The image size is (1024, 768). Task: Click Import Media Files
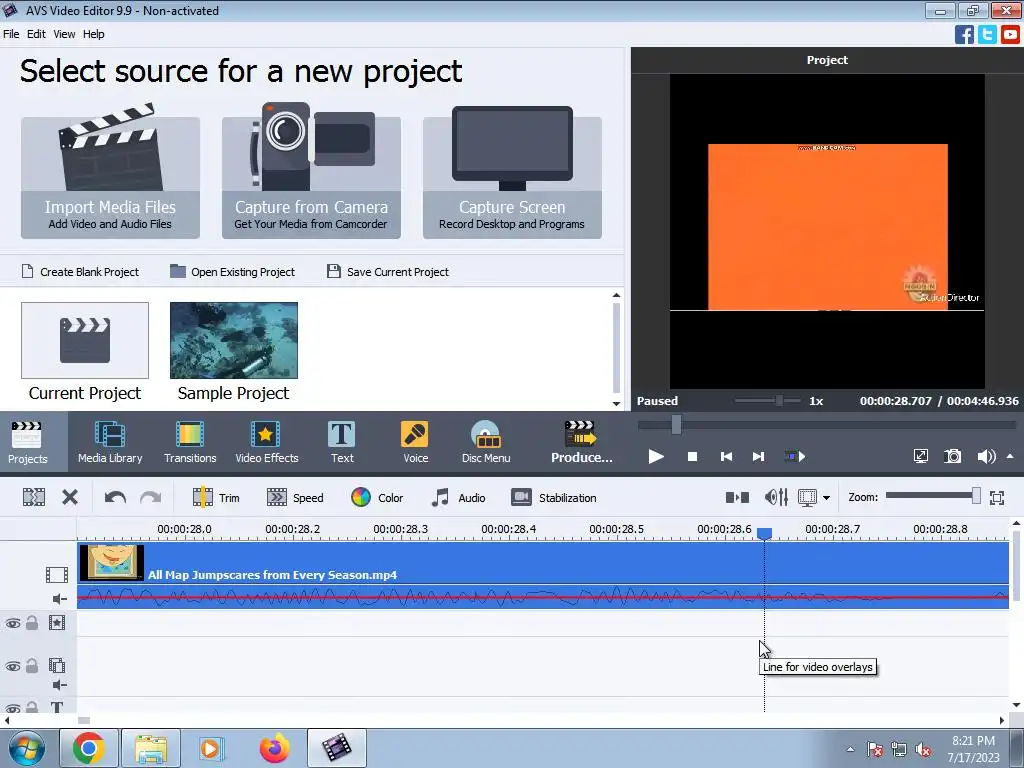click(110, 176)
